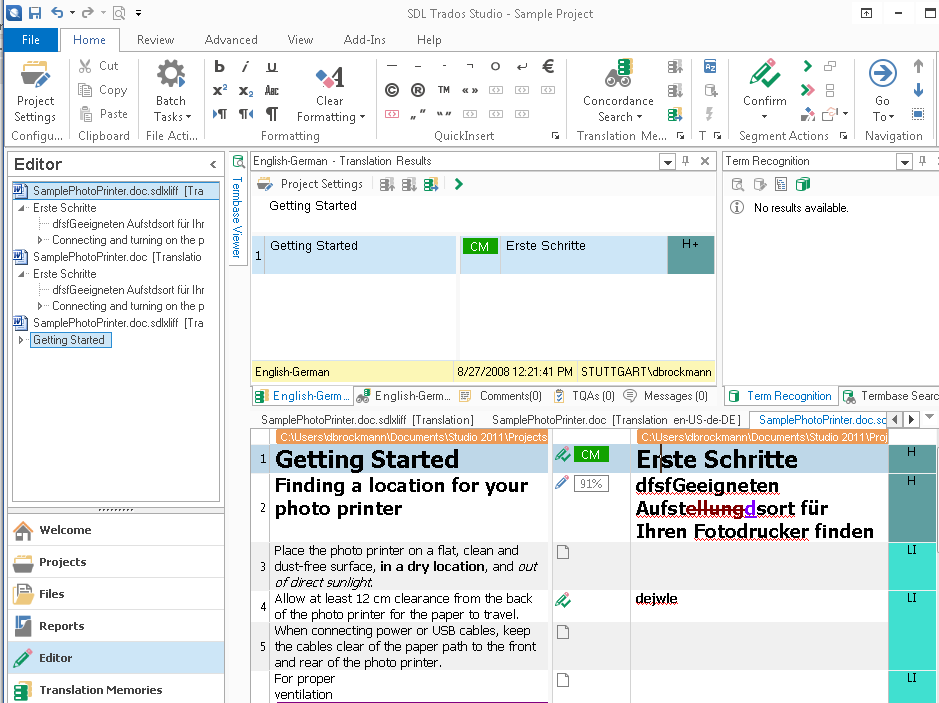Toggle small caps formatting
The height and width of the screenshot is (703, 939).
pos(272,90)
